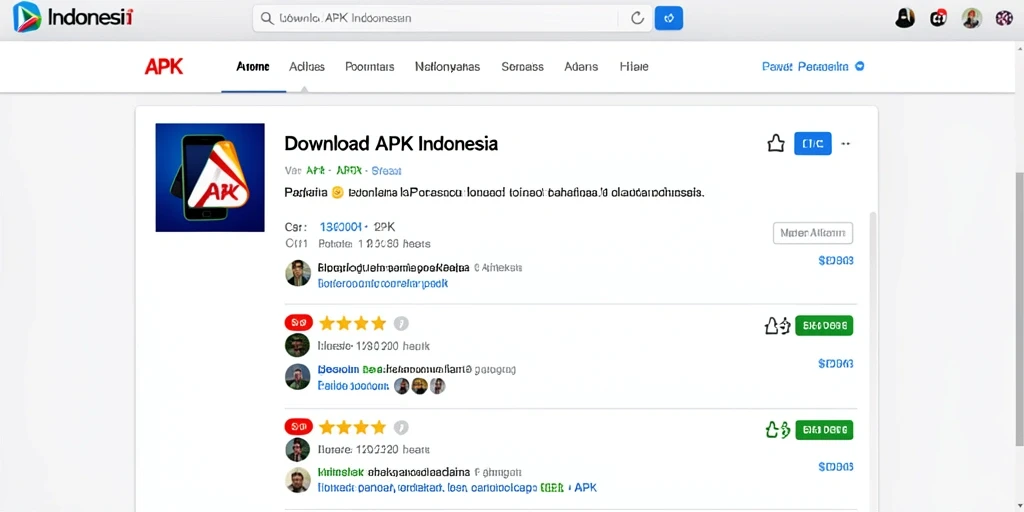Select the Atome tab

coord(253,67)
